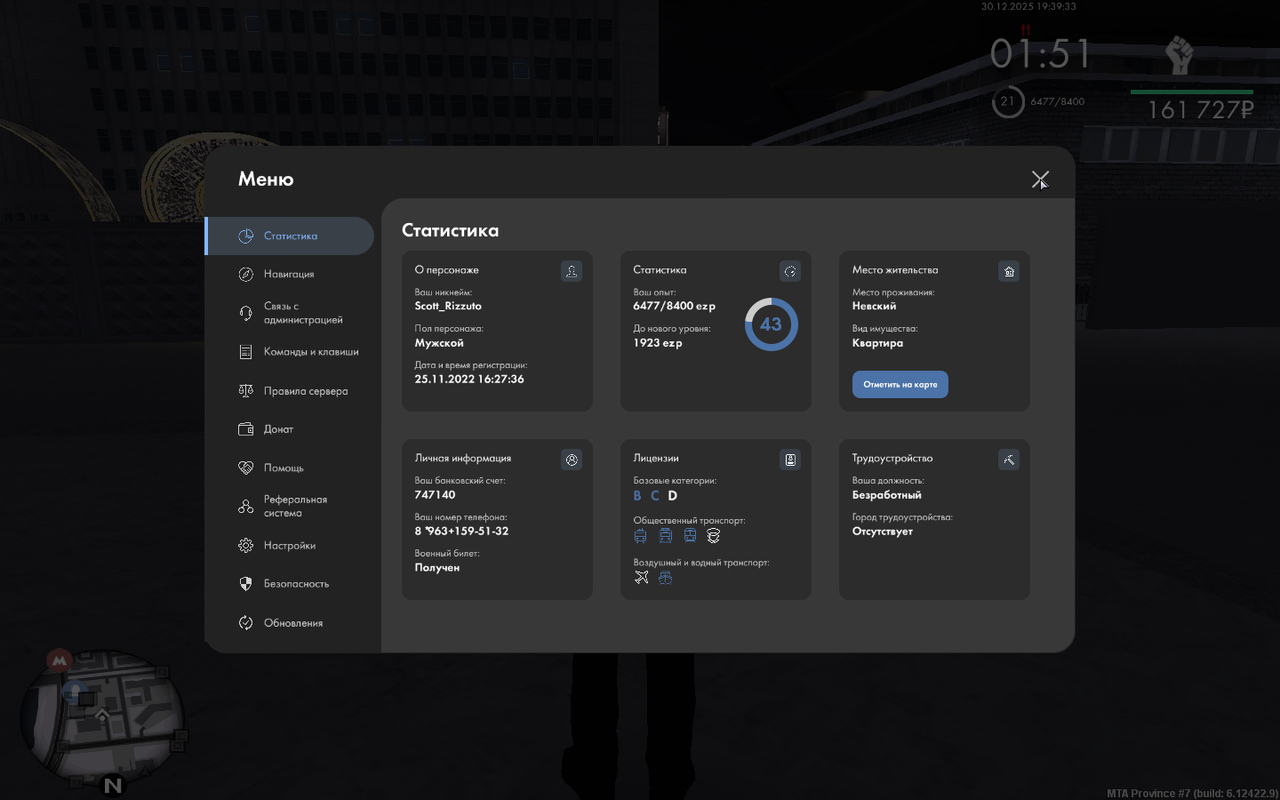
Task: Click the category D license letter
Action: coord(673,496)
